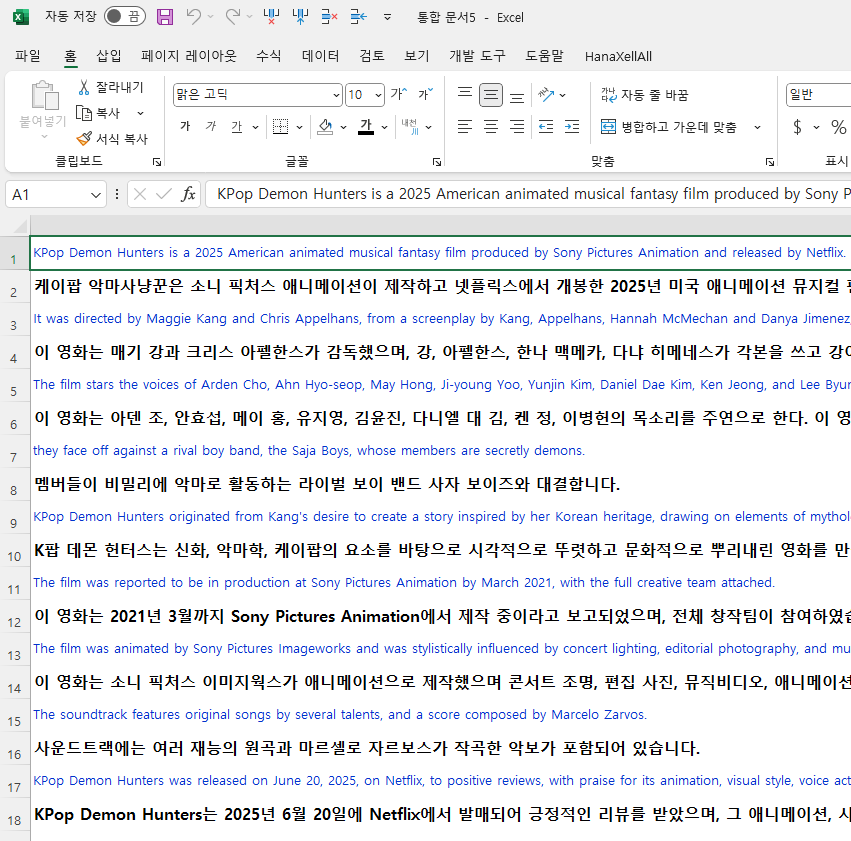Click the Excel app logo icon

pos(21,17)
